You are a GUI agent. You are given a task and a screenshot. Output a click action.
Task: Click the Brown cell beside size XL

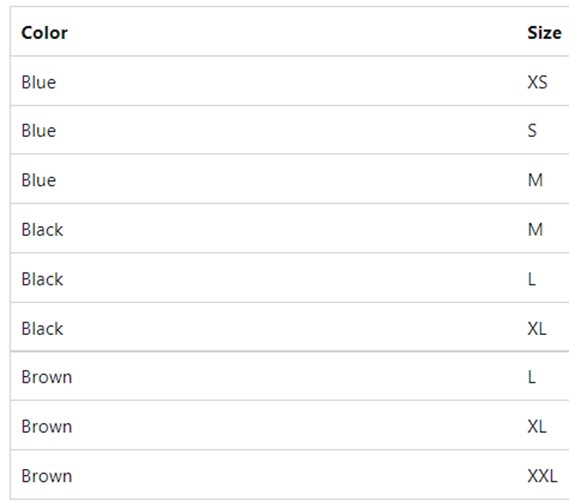(46, 426)
